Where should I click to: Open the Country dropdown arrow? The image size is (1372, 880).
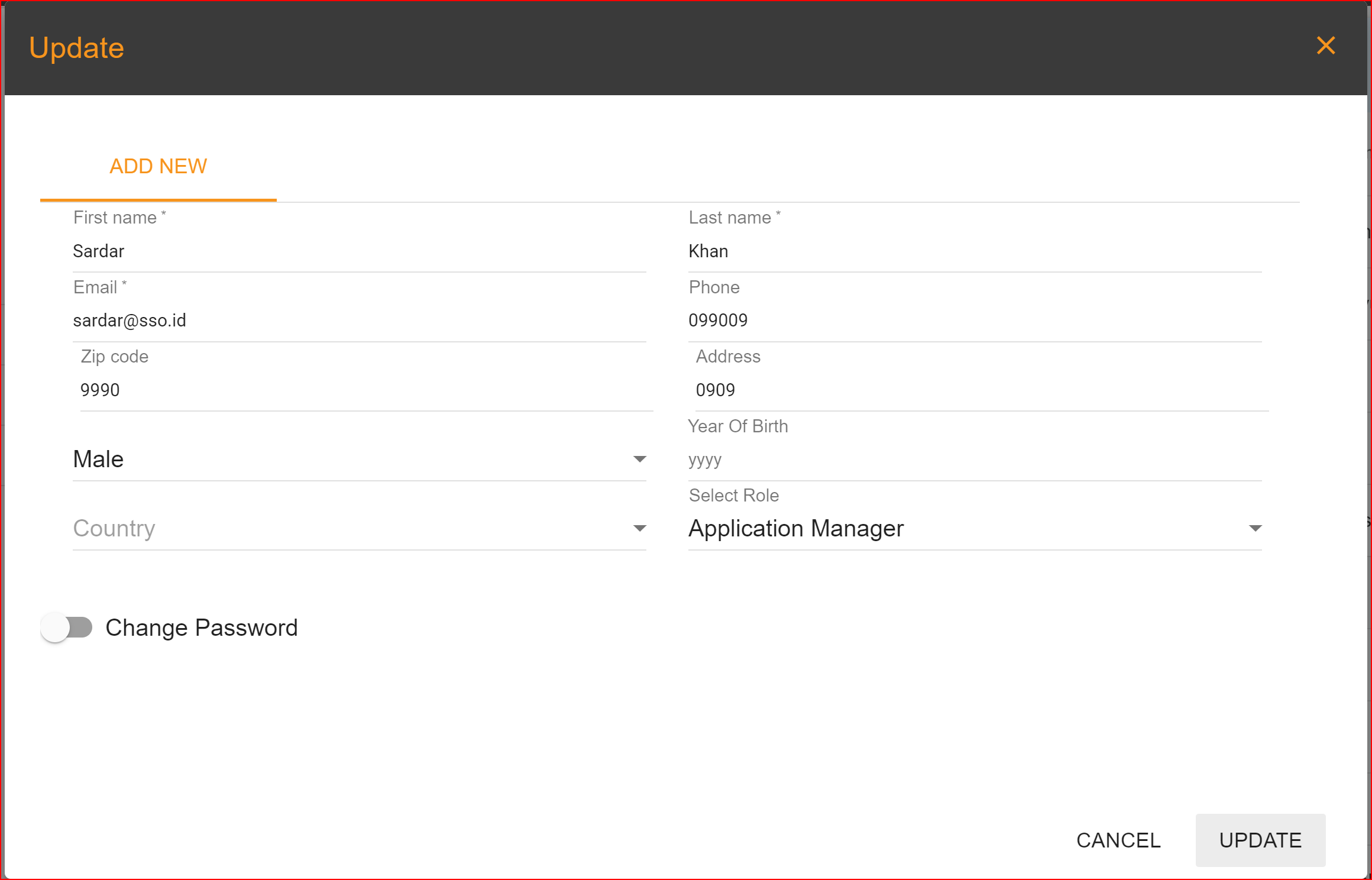coord(639,528)
